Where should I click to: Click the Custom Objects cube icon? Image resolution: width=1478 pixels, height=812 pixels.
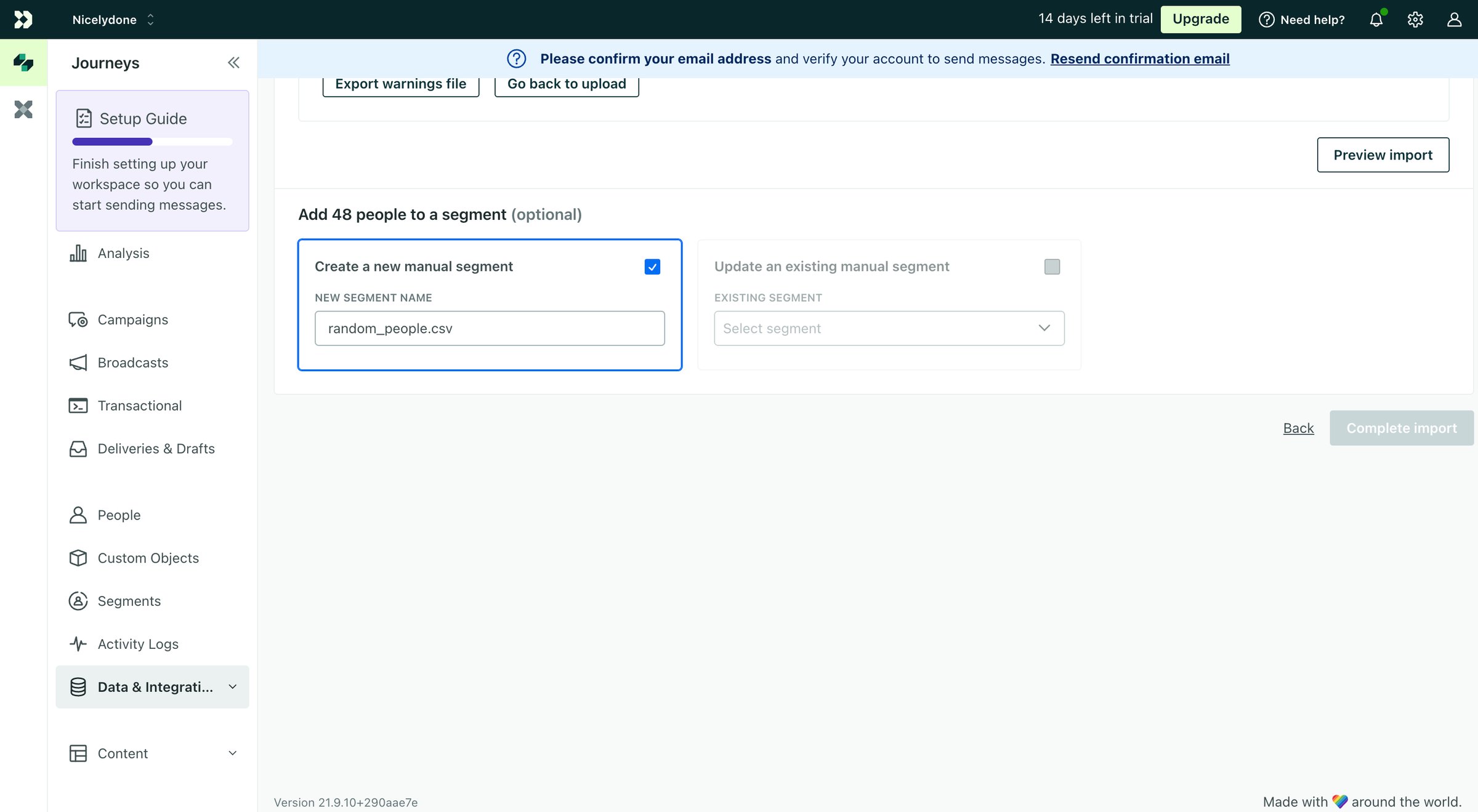(x=78, y=558)
